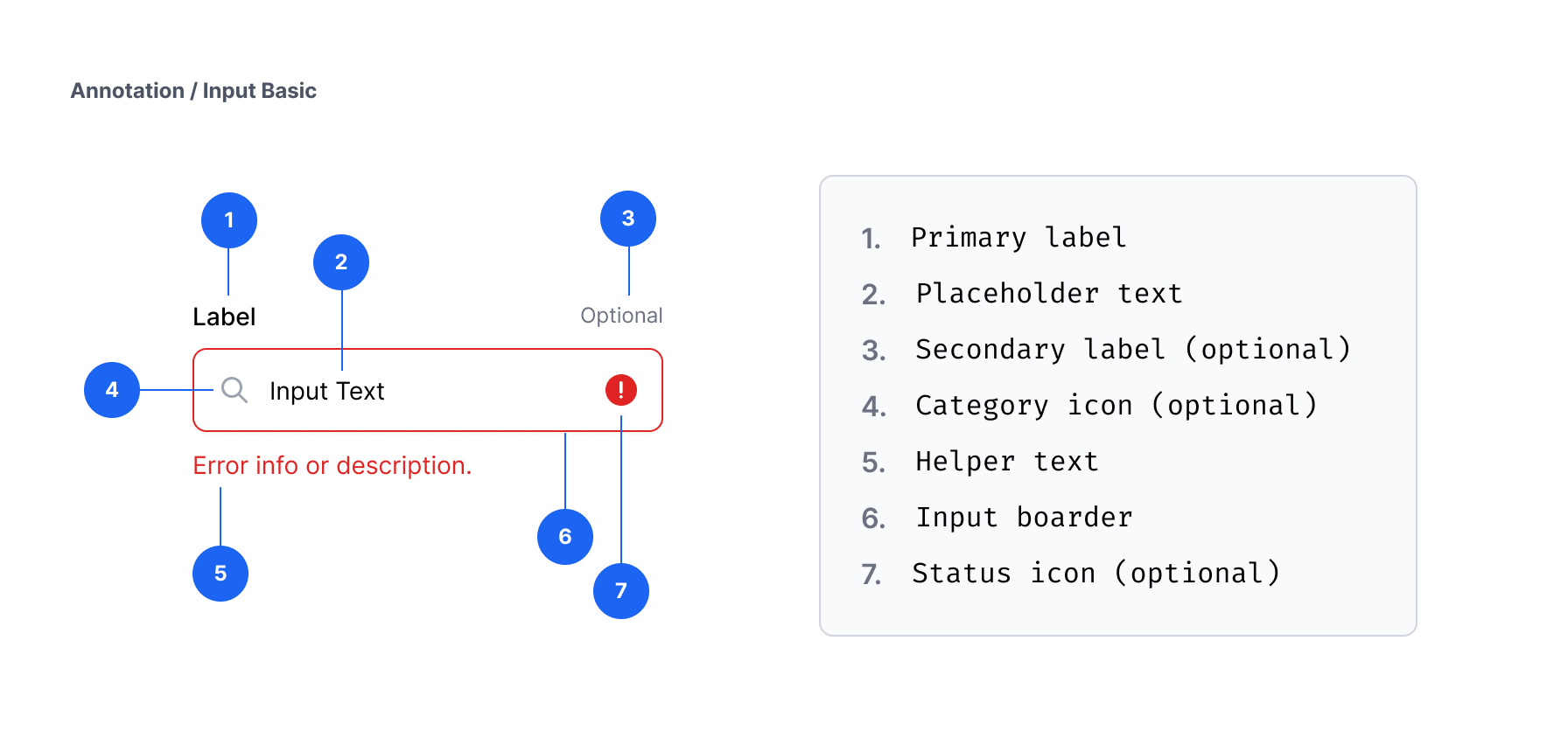Click annotation marker number 6
1568x752 pixels.
click(x=565, y=537)
